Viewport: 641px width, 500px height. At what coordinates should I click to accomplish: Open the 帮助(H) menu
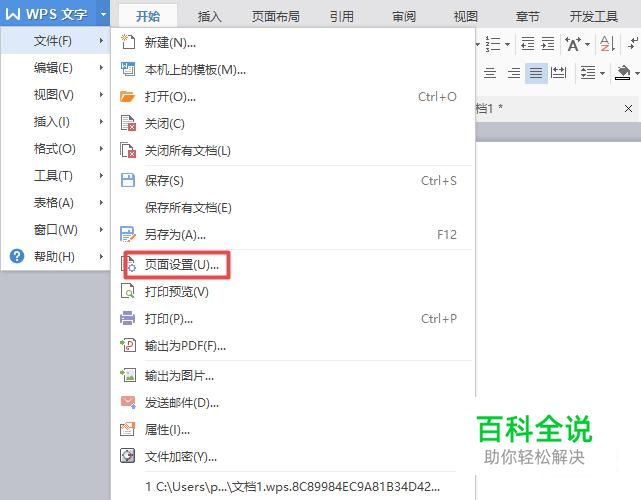[x=55, y=256]
